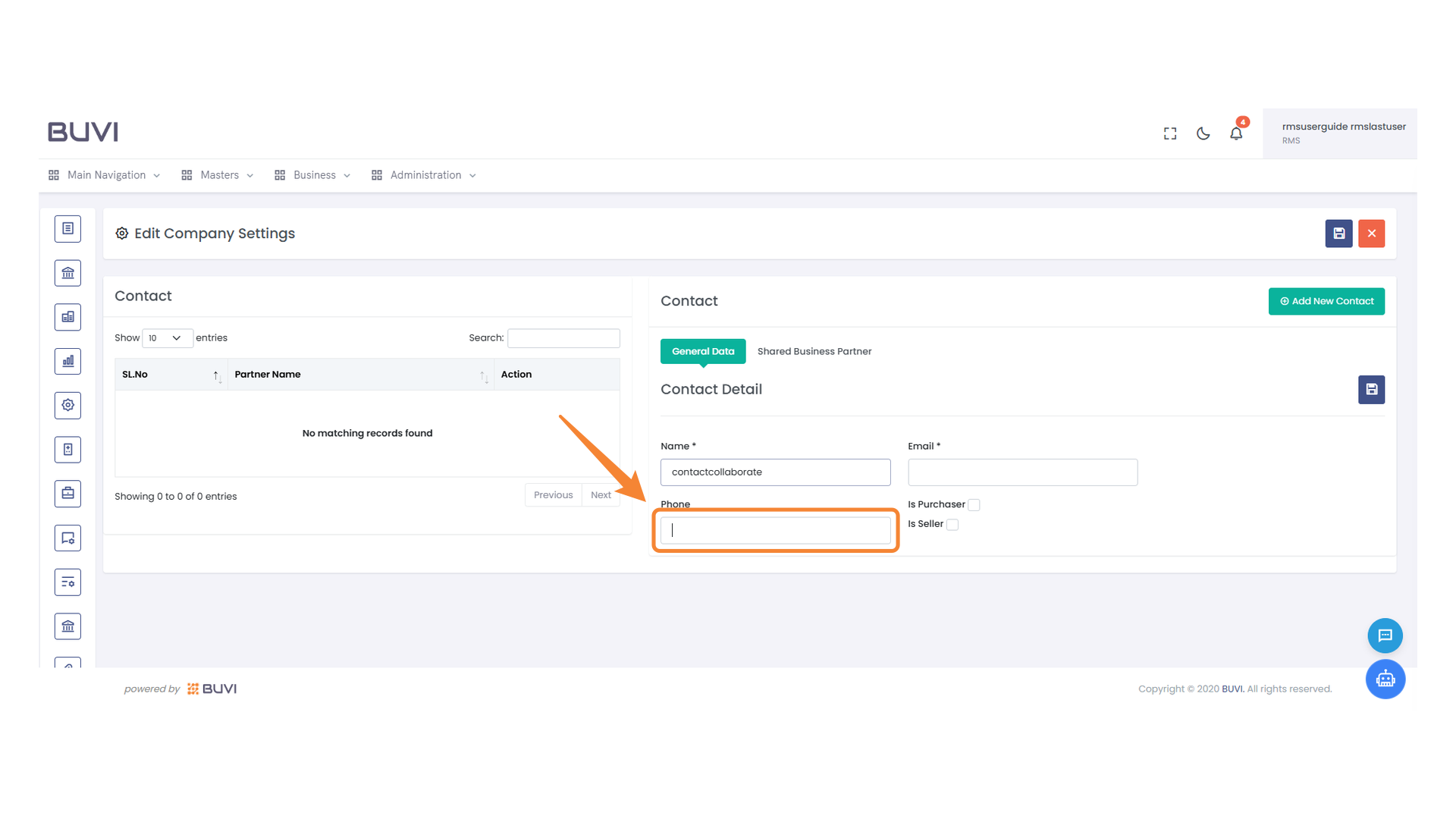Click inside the highlighted Phone input field
Viewport: 1456px width, 819px height.
[775, 529]
